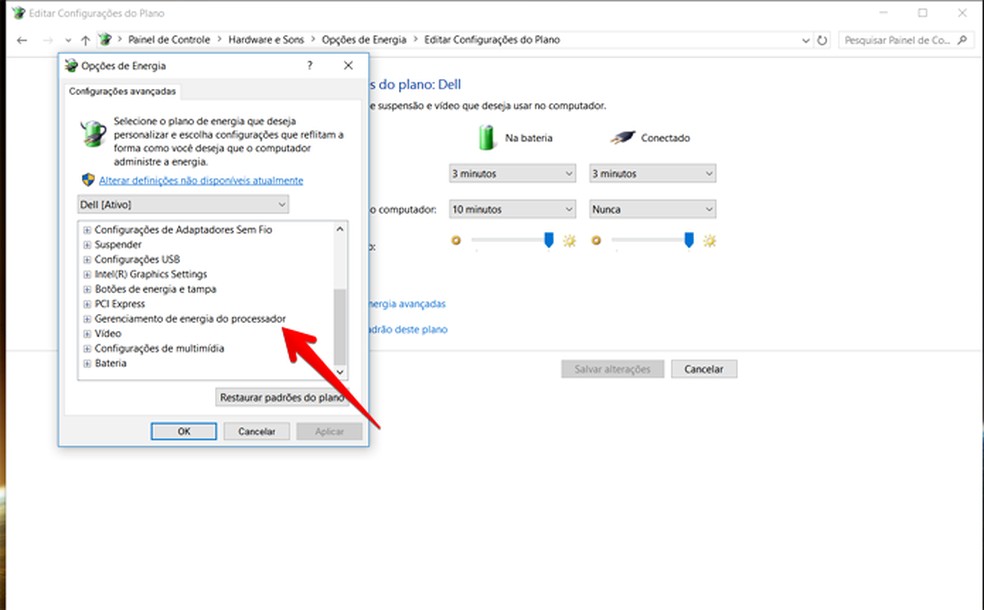This screenshot has height=610, width=984.
Task: Click the settings list scrollbar thumb
Action: pos(340,326)
